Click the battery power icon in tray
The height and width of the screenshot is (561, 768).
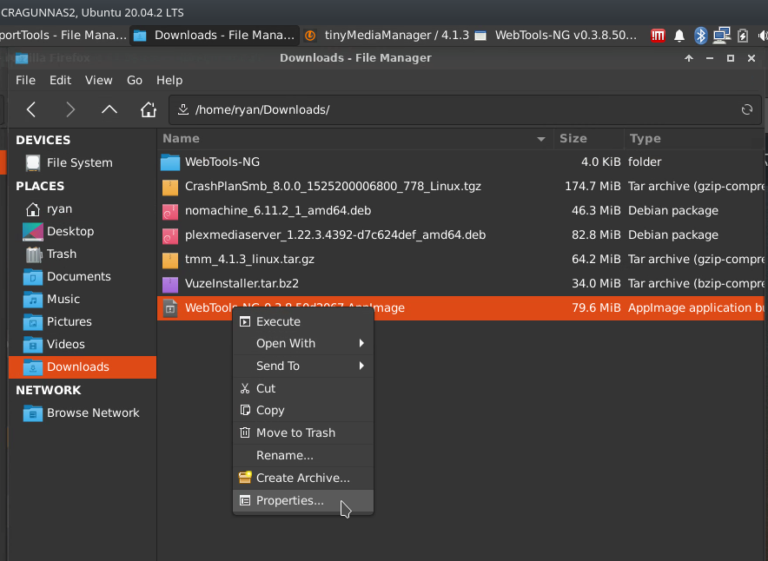click(743, 35)
